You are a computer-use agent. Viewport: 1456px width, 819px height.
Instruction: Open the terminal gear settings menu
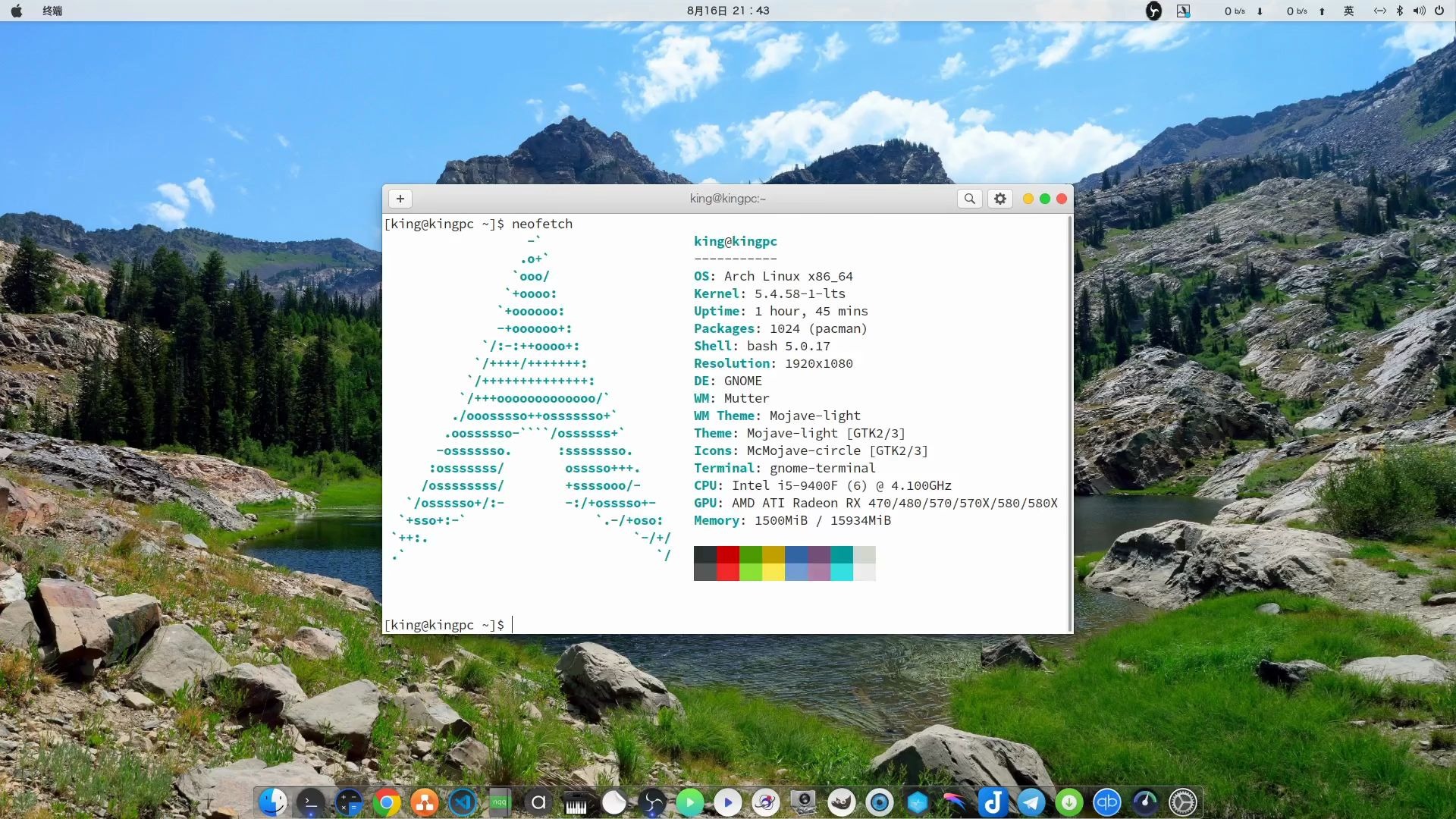[1000, 199]
